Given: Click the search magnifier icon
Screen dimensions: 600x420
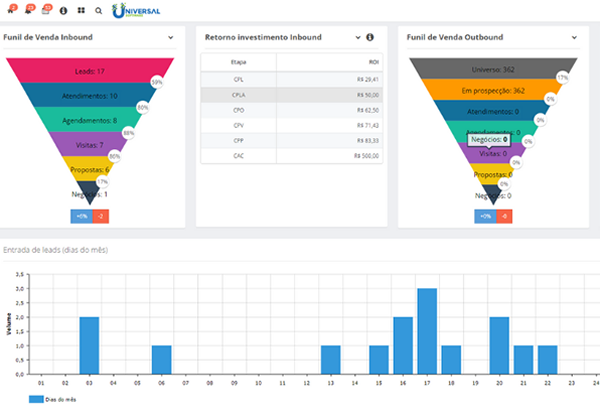Looking at the screenshot, I should pos(99,11).
